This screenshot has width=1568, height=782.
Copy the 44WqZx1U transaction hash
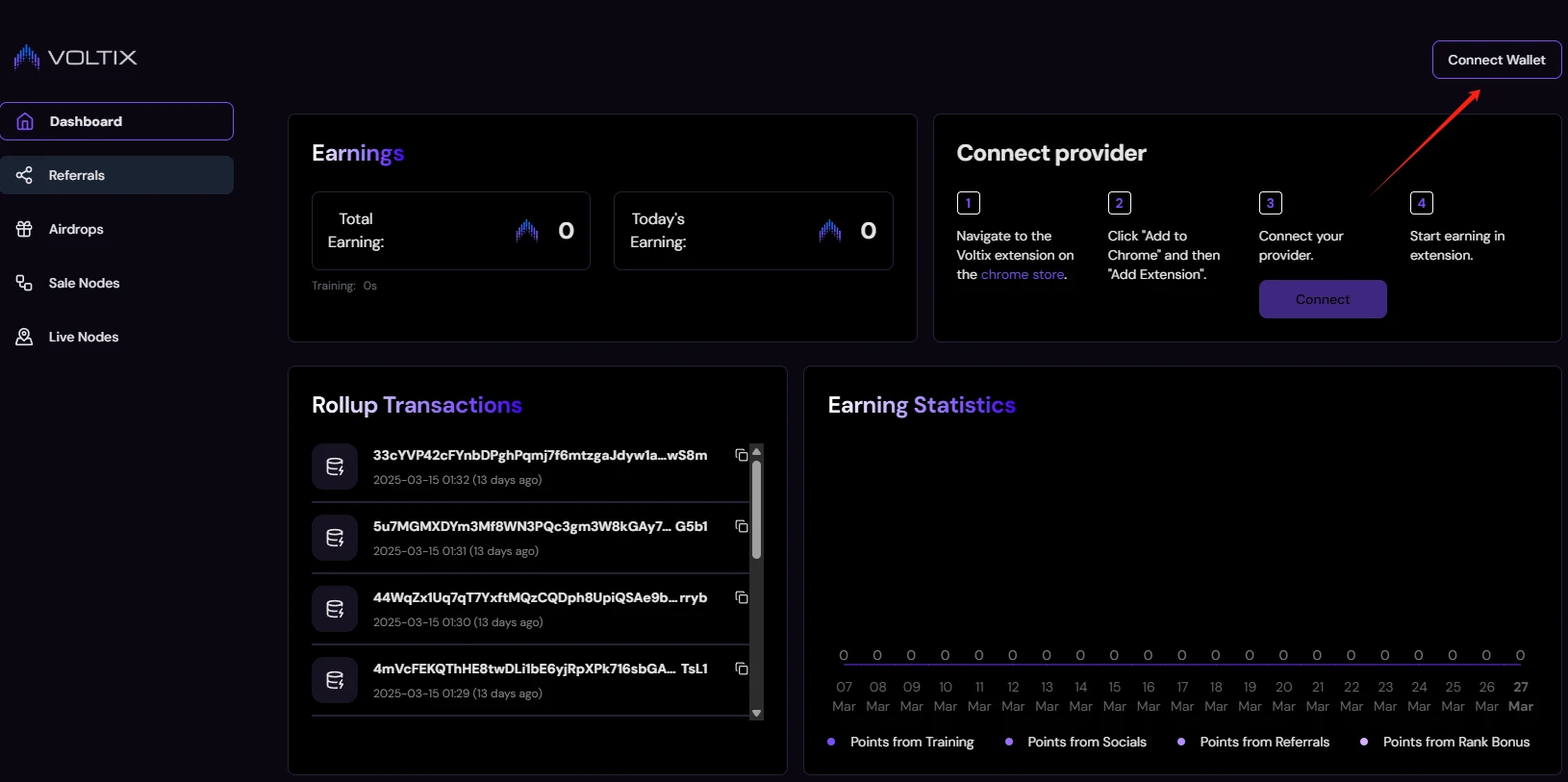[742, 597]
